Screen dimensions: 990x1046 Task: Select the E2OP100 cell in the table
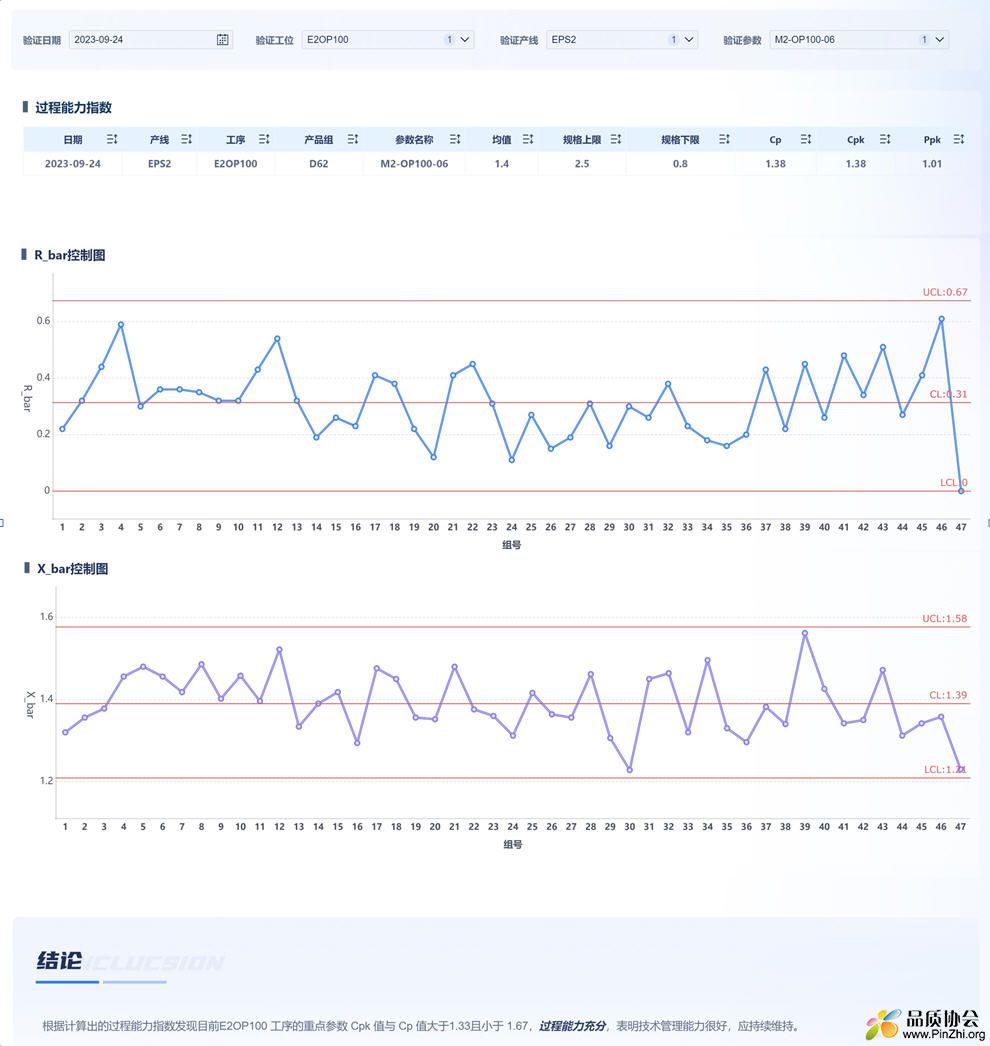(235, 163)
